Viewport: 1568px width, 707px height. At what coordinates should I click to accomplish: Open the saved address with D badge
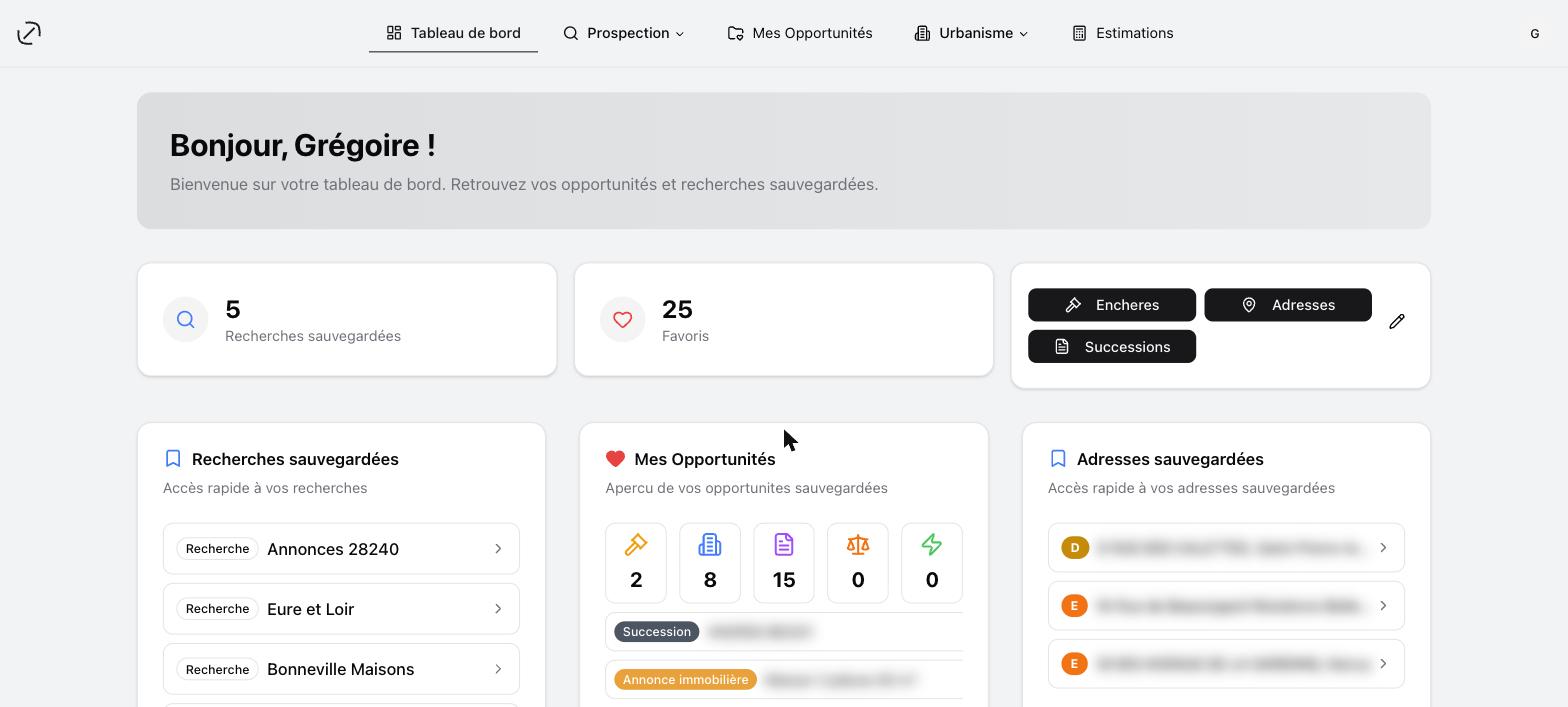pyautogui.click(x=1226, y=548)
